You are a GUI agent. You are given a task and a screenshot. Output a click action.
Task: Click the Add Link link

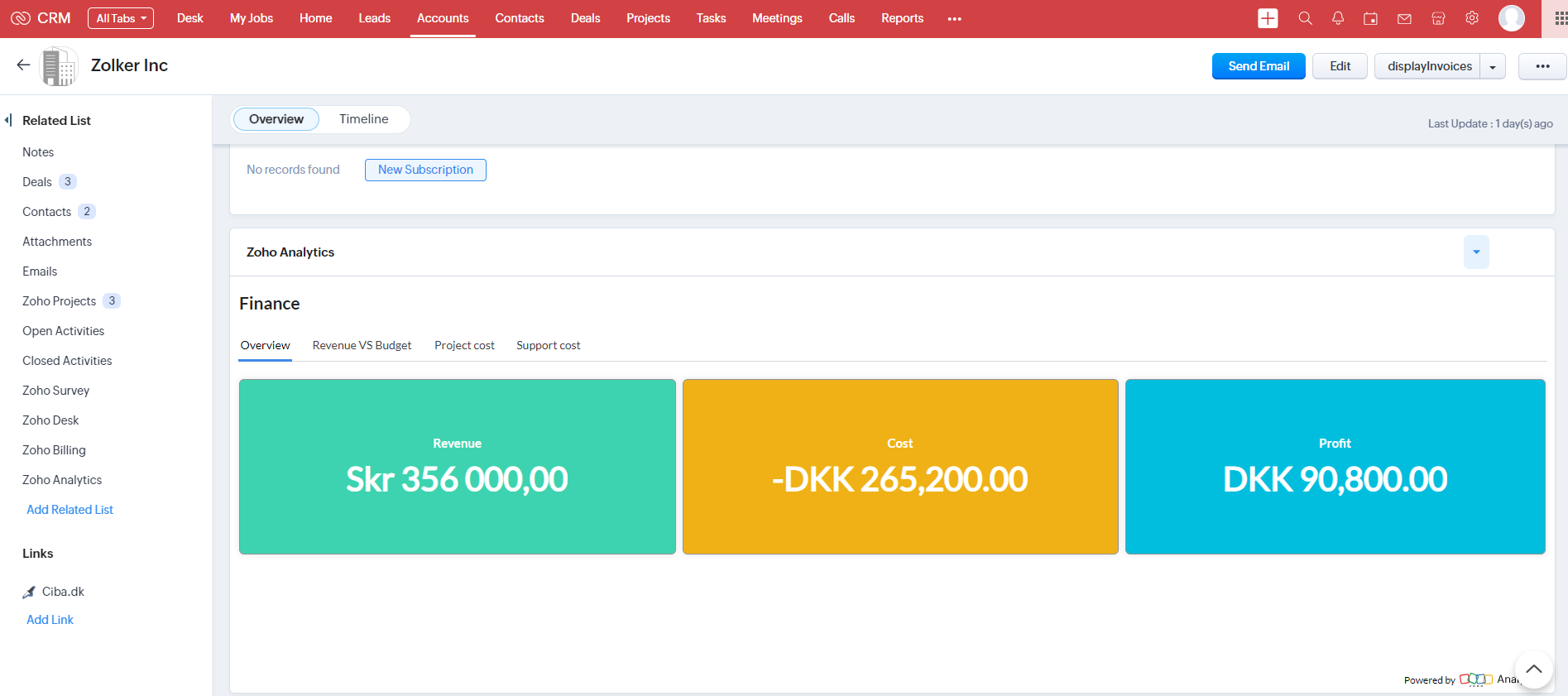pos(50,620)
